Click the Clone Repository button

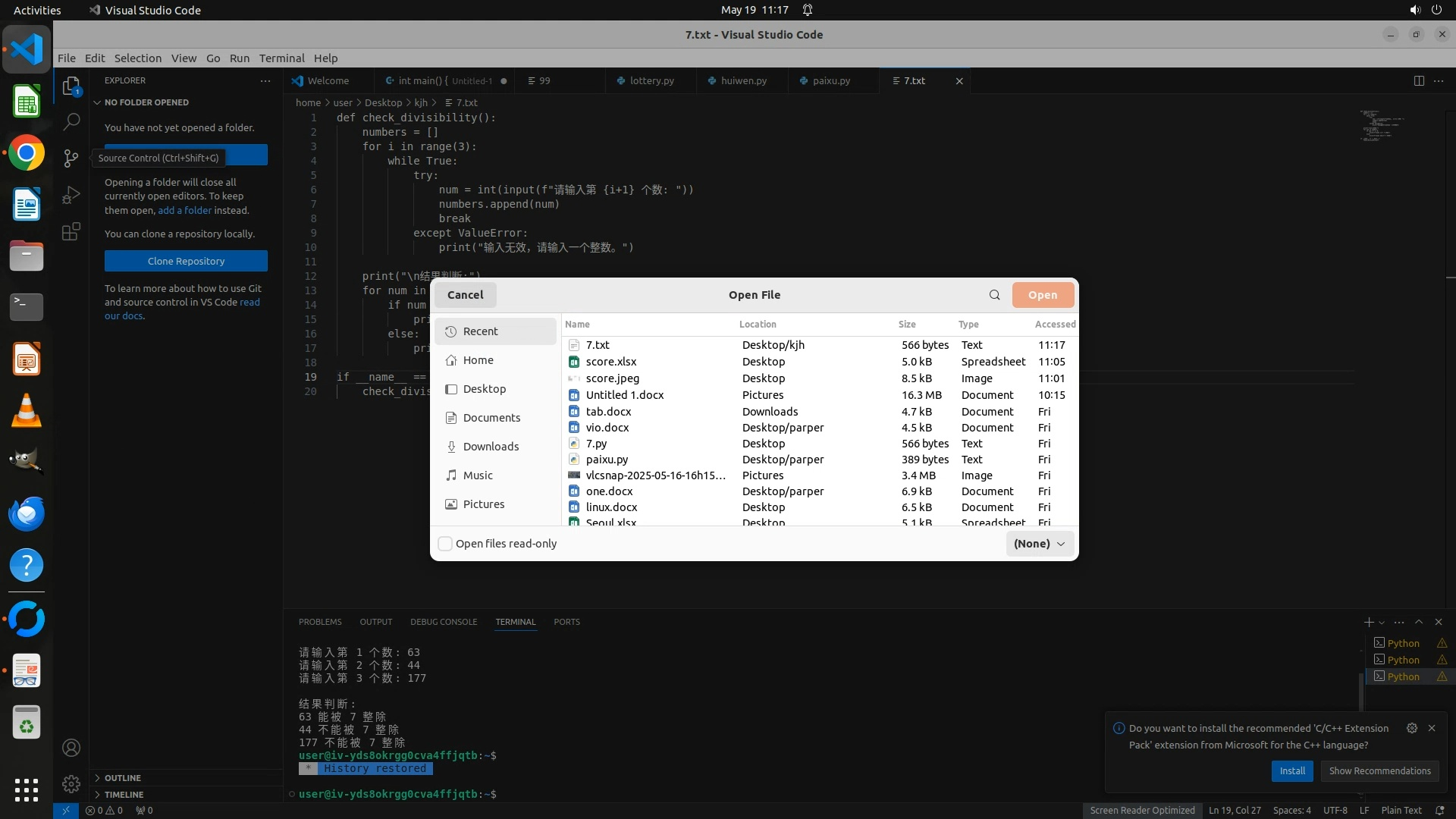(x=186, y=261)
